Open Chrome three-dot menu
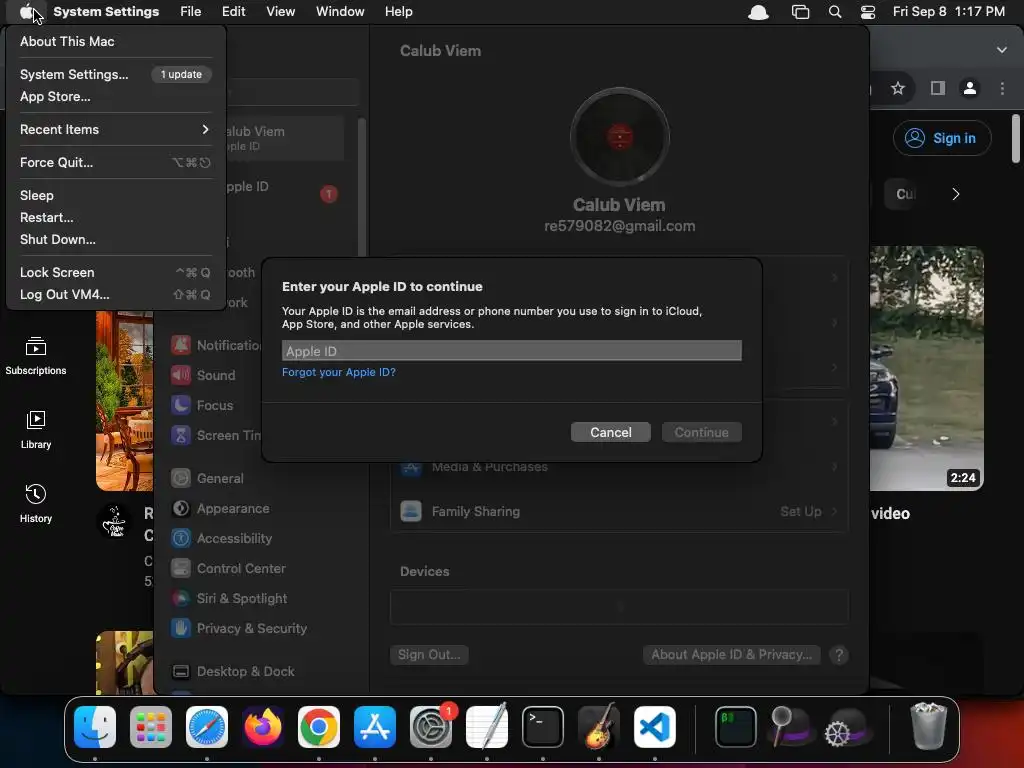 [x=1002, y=88]
